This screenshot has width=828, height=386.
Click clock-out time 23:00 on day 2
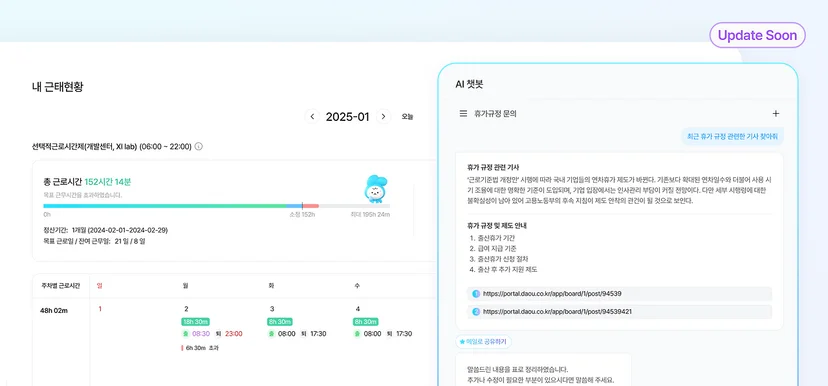point(233,334)
